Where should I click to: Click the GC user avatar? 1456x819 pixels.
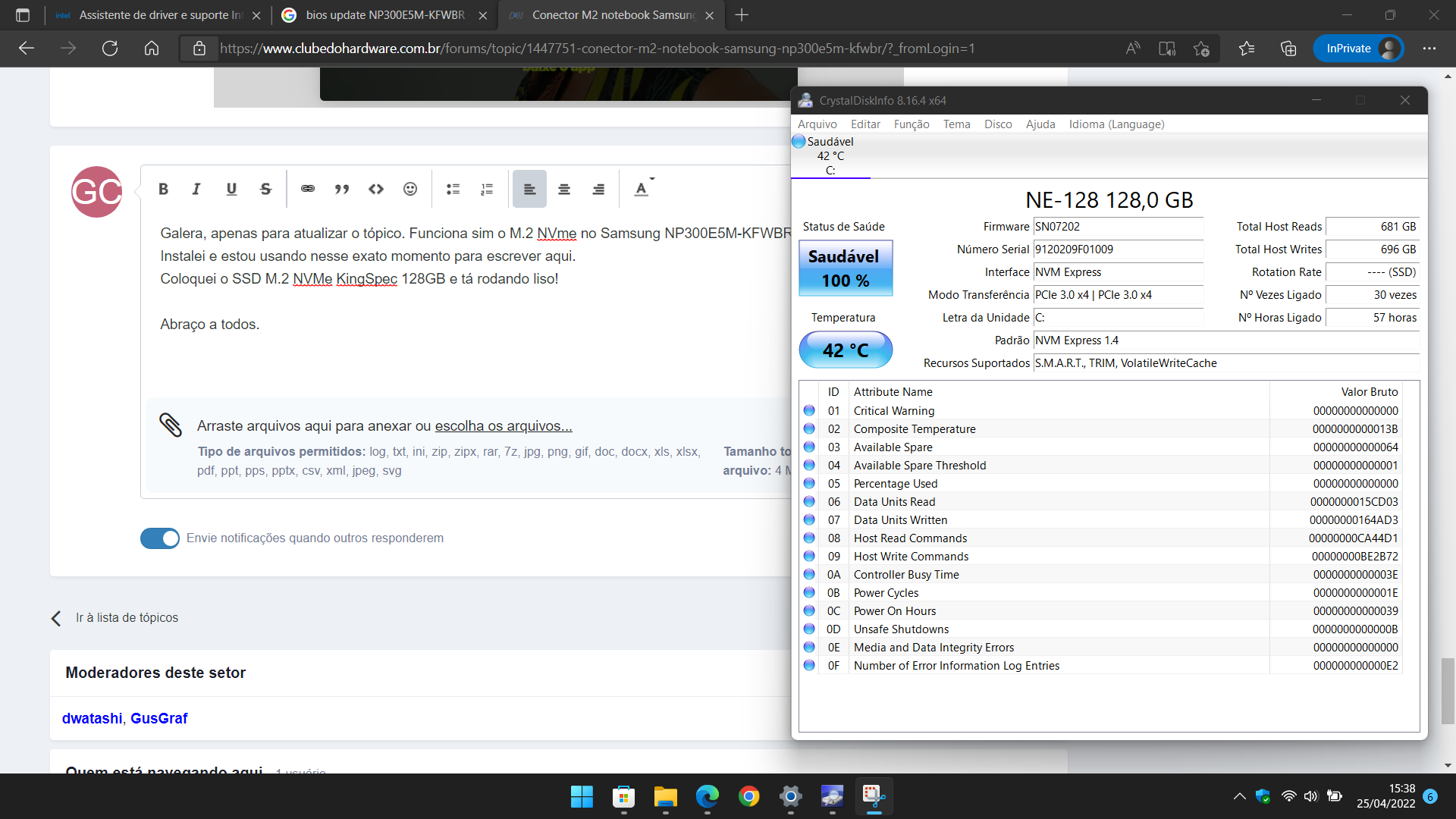[x=96, y=192]
